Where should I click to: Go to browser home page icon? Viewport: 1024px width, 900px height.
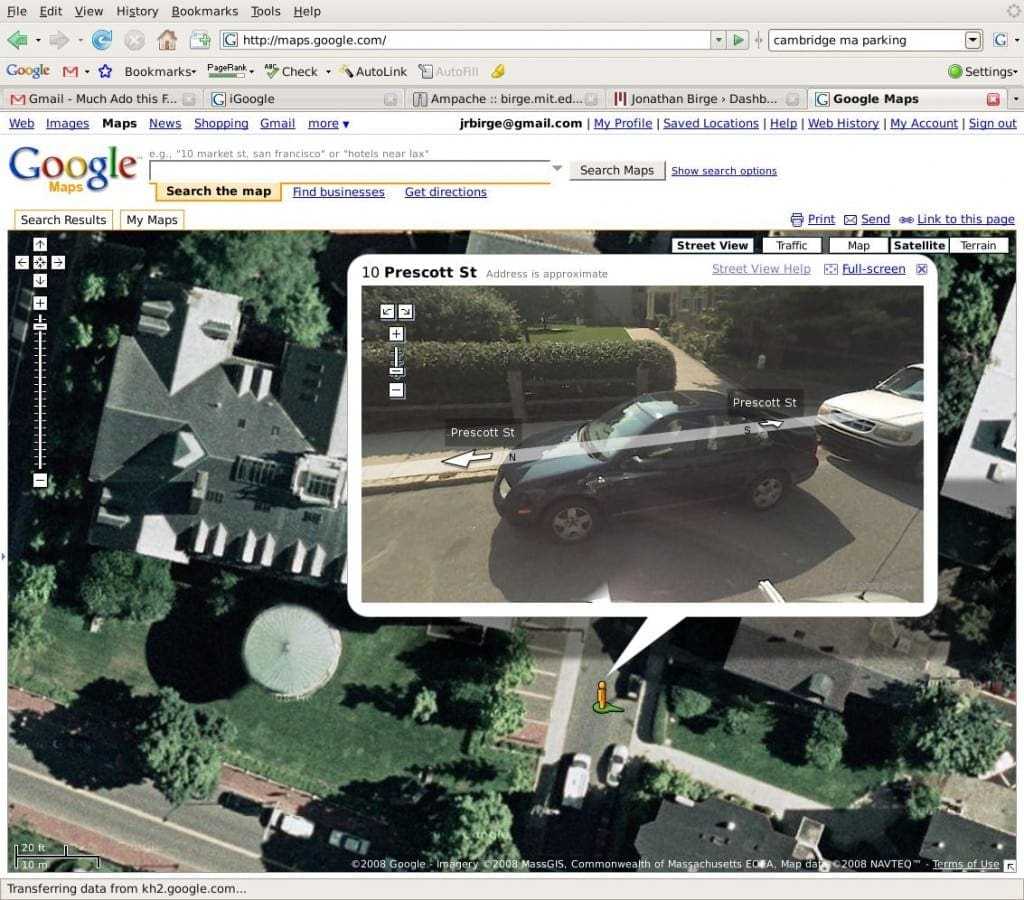click(166, 40)
